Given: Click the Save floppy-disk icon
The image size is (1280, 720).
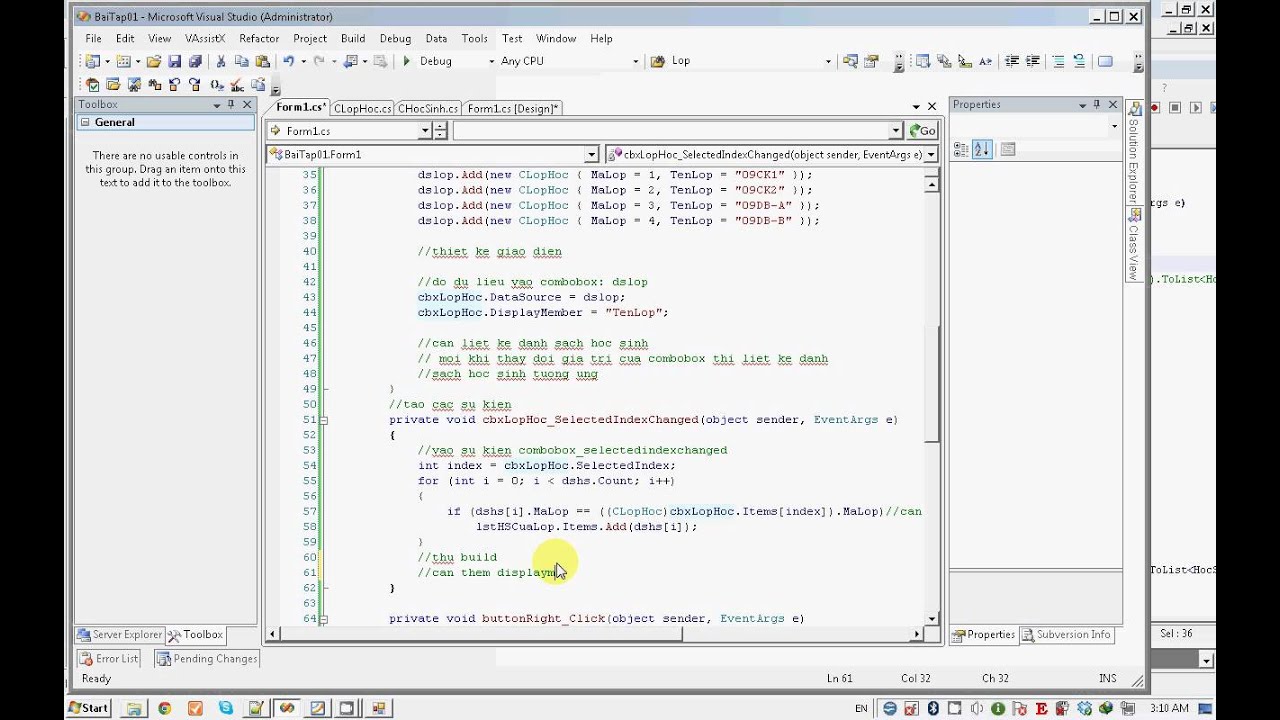Looking at the screenshot, I should pyautogui.click(x=174, y=61).
